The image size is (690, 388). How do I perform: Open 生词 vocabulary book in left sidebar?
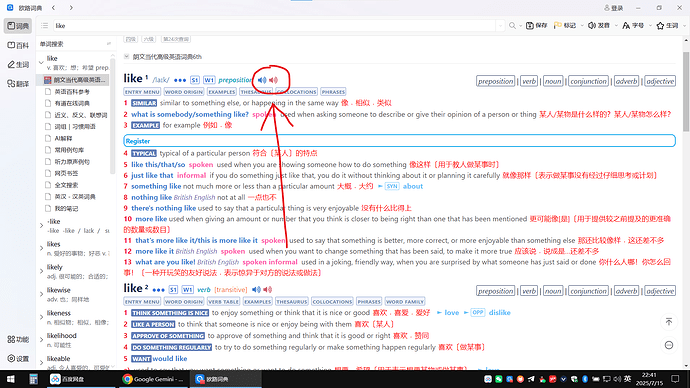coord(18,65)
